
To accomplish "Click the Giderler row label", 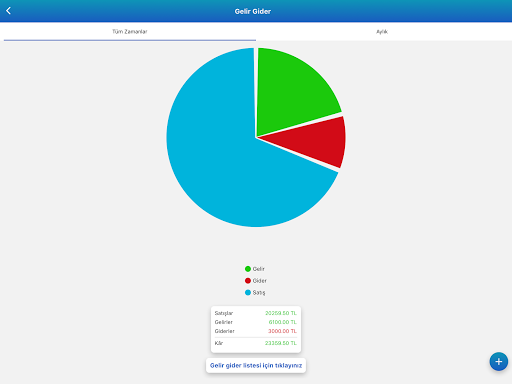I will tap(225, 331).
